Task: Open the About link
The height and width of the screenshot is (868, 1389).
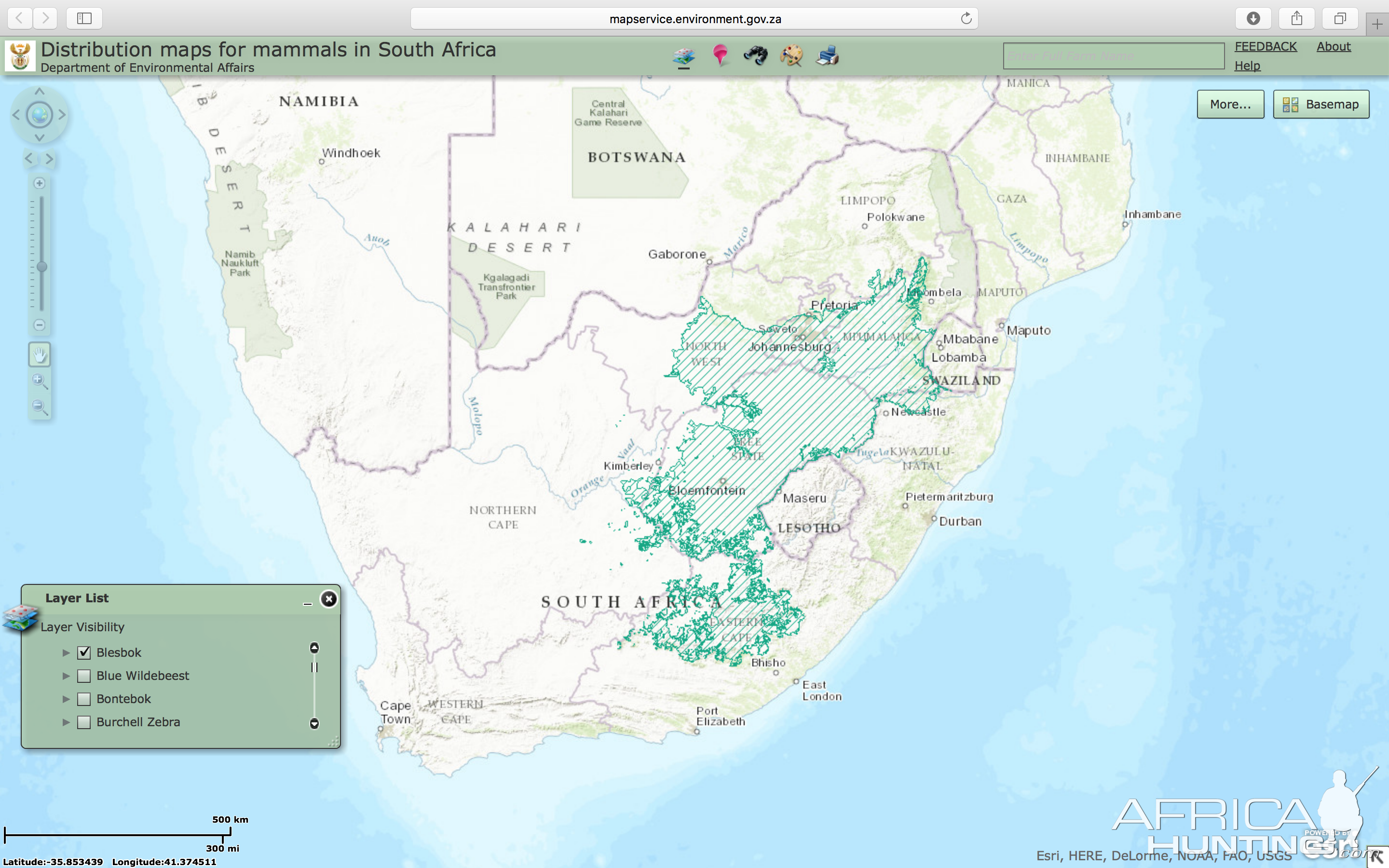Action: pos(1334,46)
